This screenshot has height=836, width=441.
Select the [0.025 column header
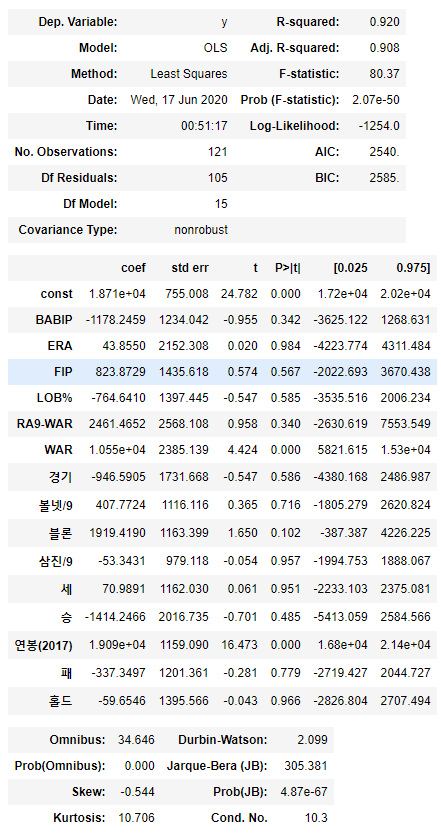[350, 268]
